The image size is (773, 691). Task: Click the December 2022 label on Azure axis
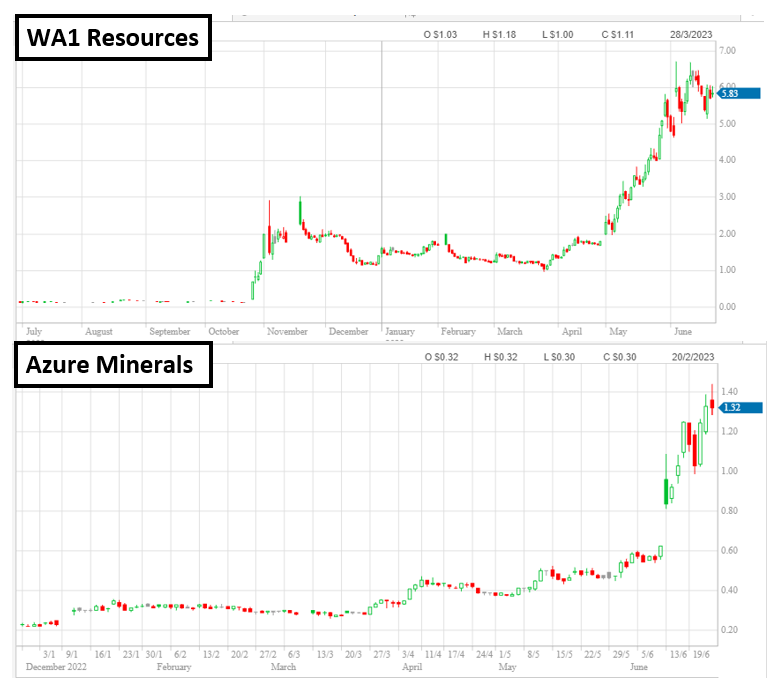click(56, 667)
